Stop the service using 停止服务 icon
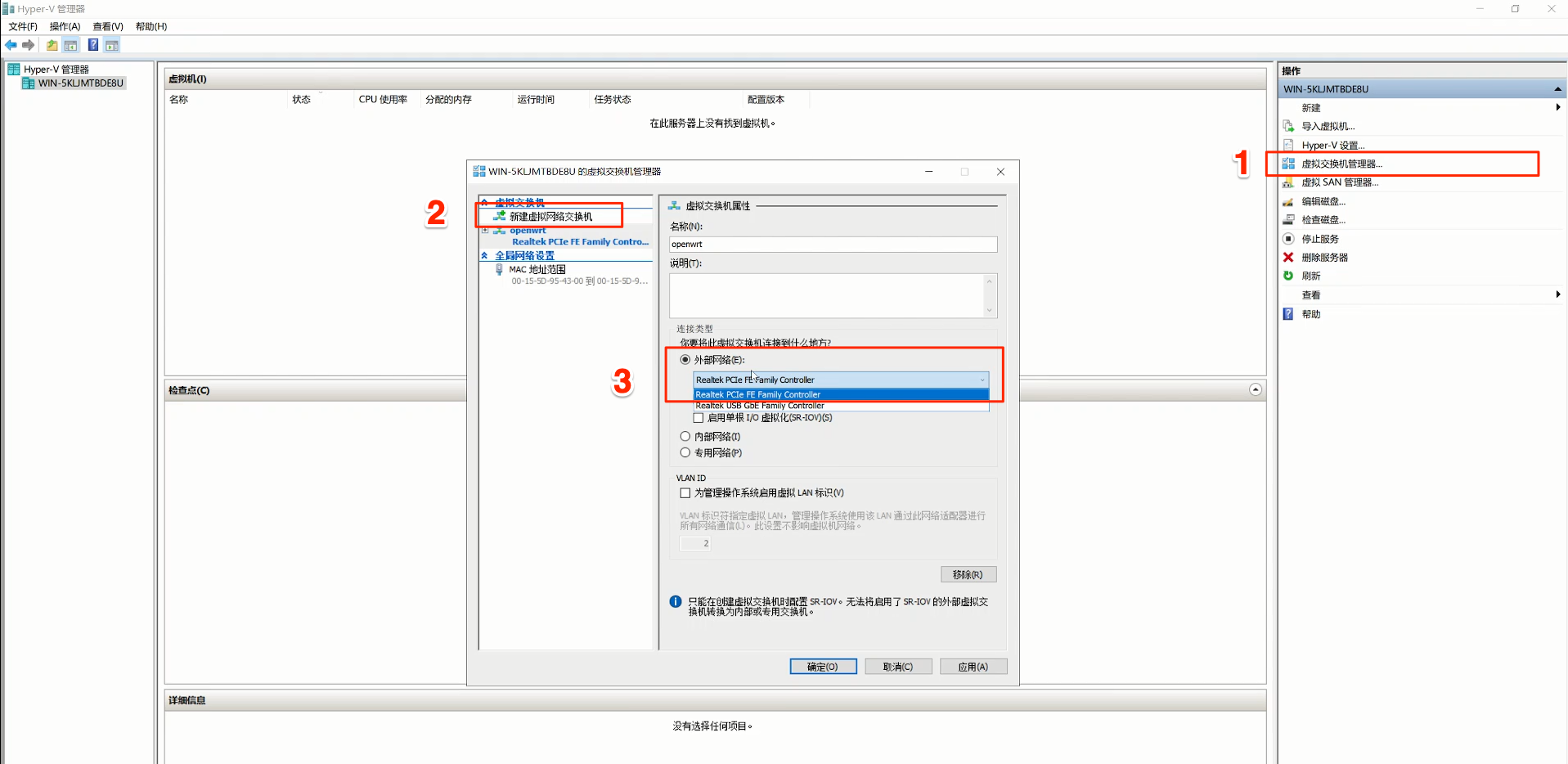Image resolution: width=1568 pixels, height=764 pixels. click(1287, 238)
